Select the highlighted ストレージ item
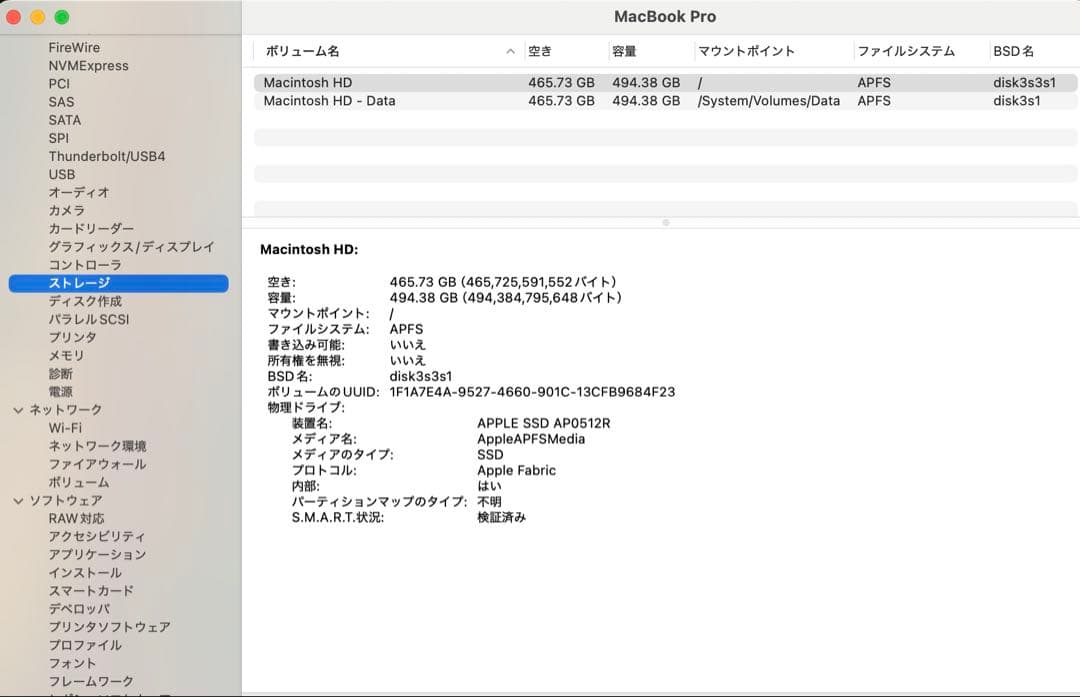The image size is (1080, 697). [x=118, y=283]
